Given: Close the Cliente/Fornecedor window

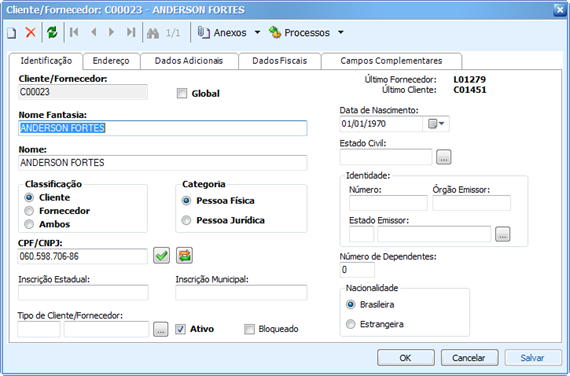Looking at the screenshot, I should (559, 10).
